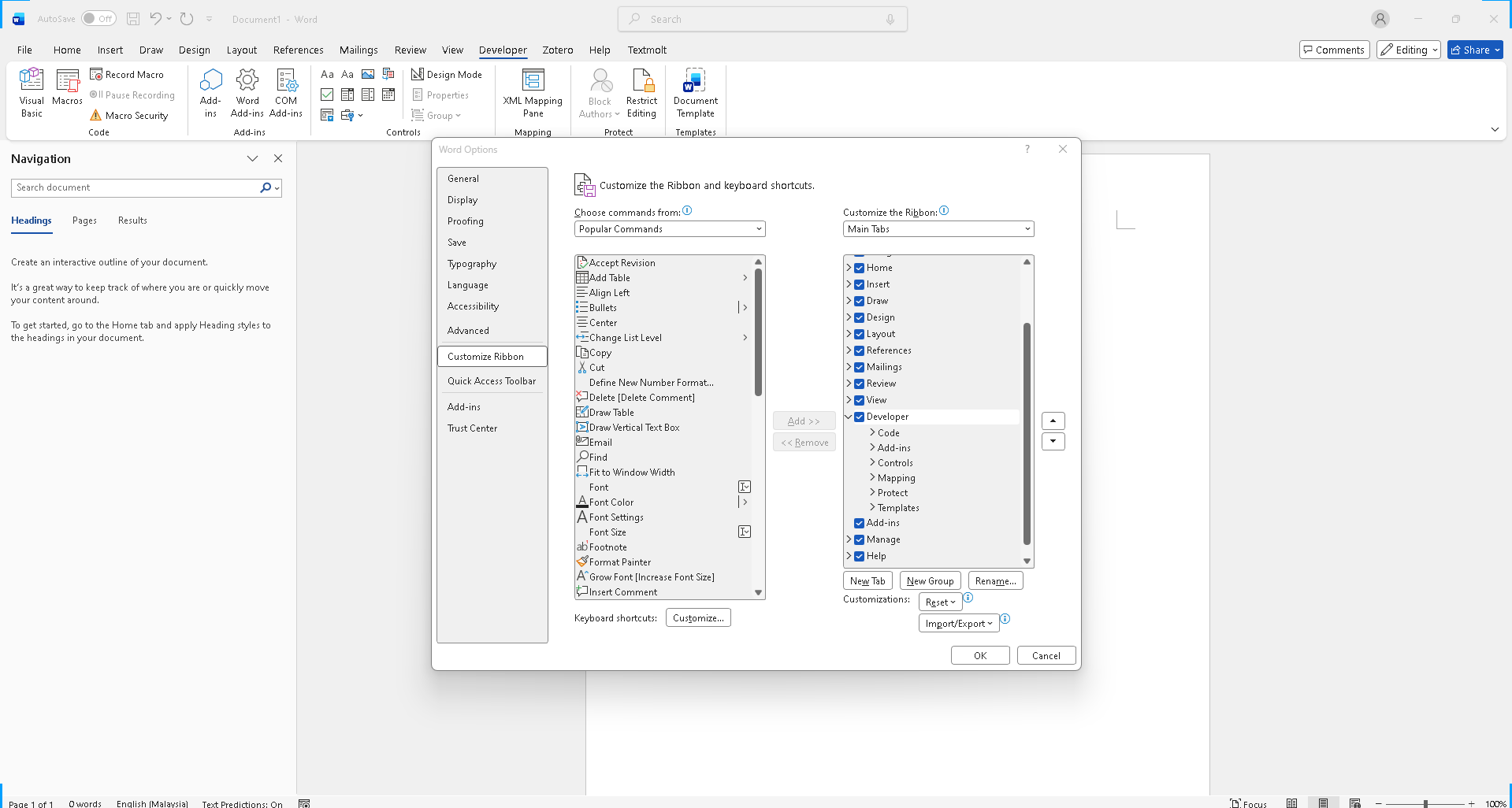1512x808 pixels.
Task: Open the Macros dialog
Action: pos(68,88)
